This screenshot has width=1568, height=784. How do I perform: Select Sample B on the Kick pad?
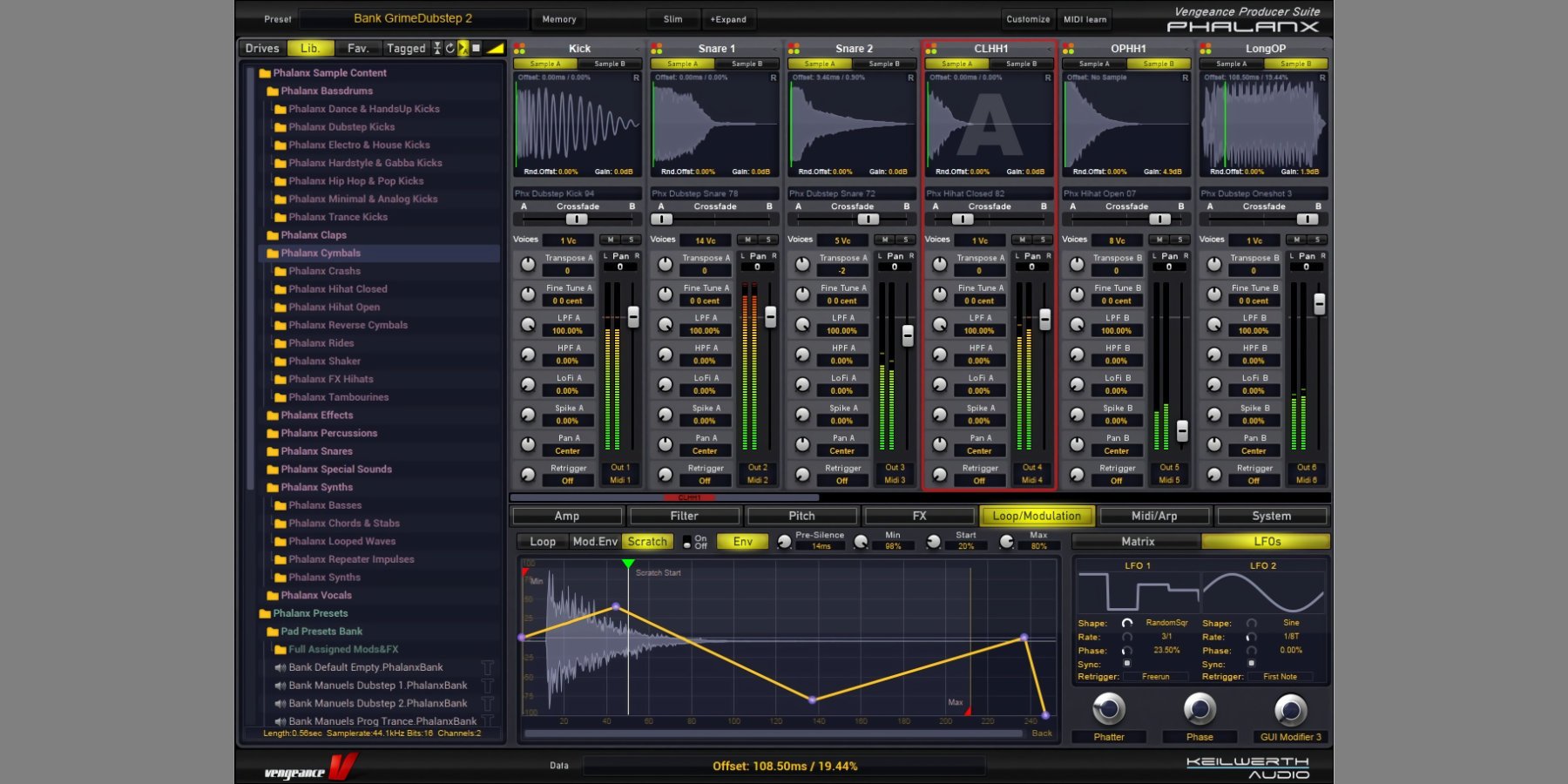point(608,64)
